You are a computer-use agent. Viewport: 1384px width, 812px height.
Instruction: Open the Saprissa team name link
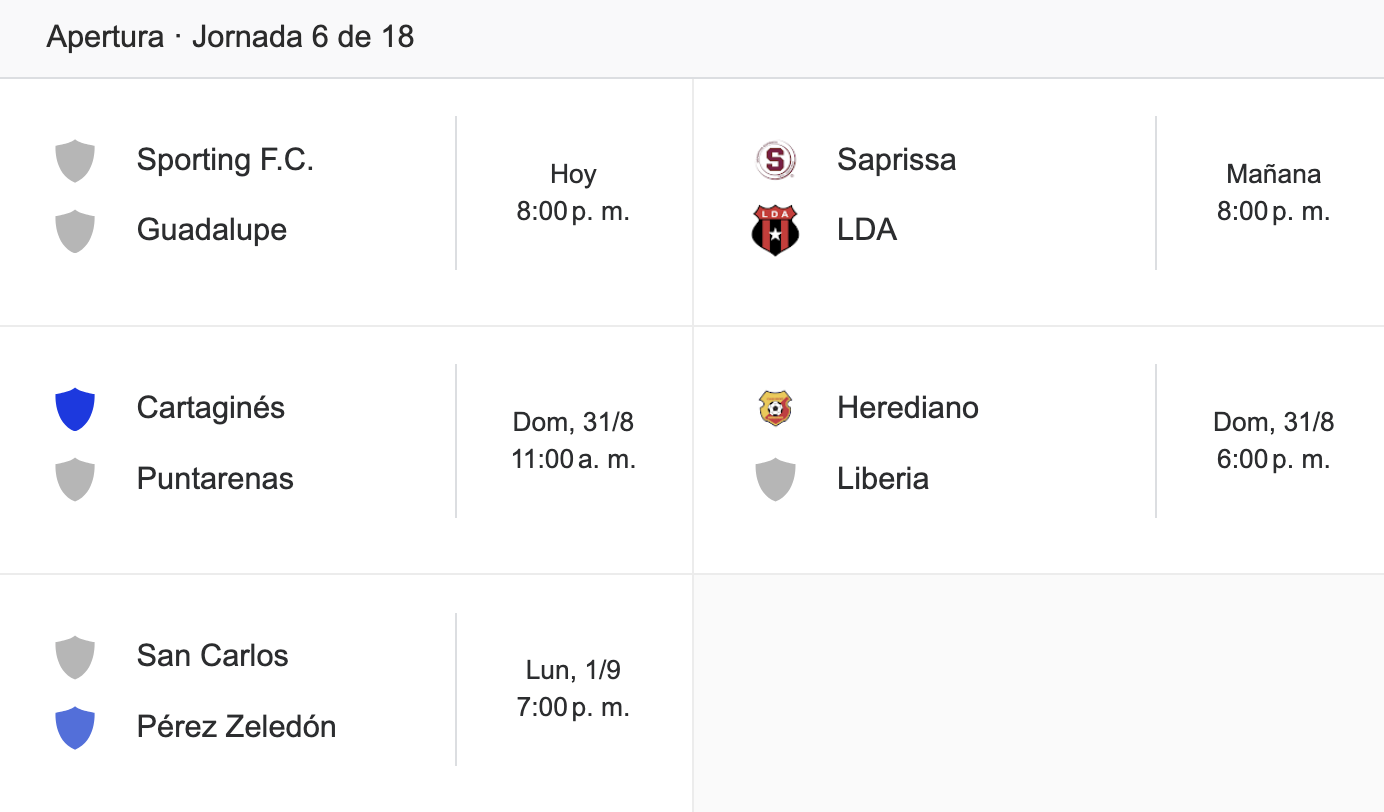(x=897, y=160)
